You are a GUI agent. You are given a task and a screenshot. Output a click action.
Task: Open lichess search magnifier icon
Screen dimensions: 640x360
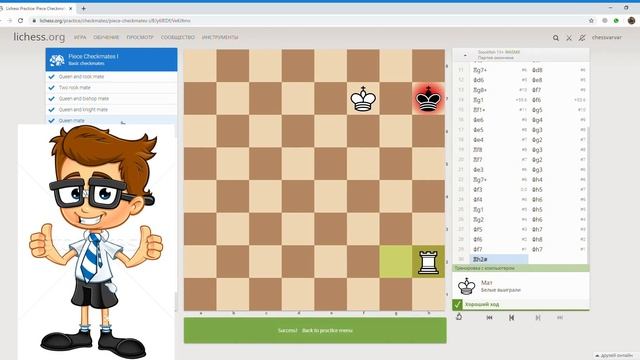point(556,38)
